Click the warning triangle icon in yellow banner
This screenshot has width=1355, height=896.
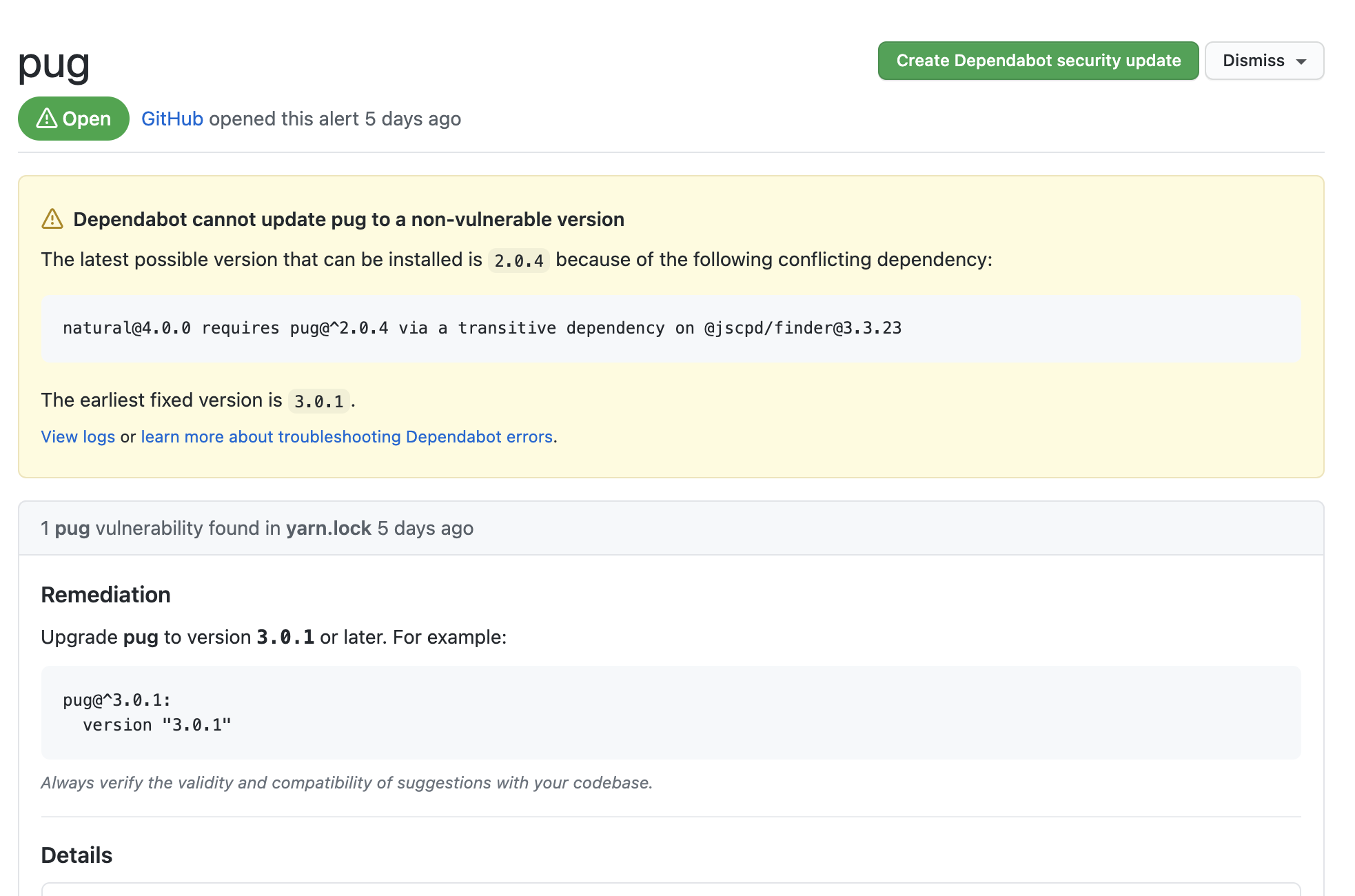[x=51, y=218]
